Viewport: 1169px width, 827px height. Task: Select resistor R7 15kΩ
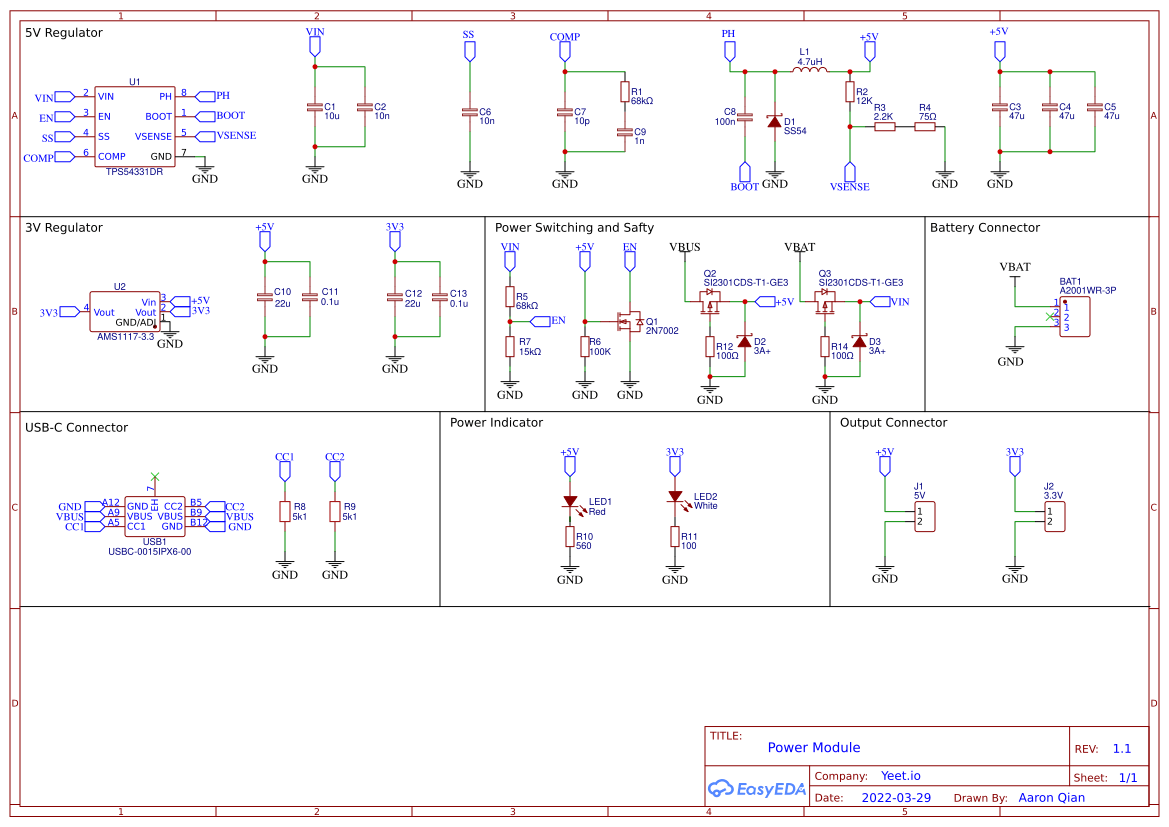510,347
